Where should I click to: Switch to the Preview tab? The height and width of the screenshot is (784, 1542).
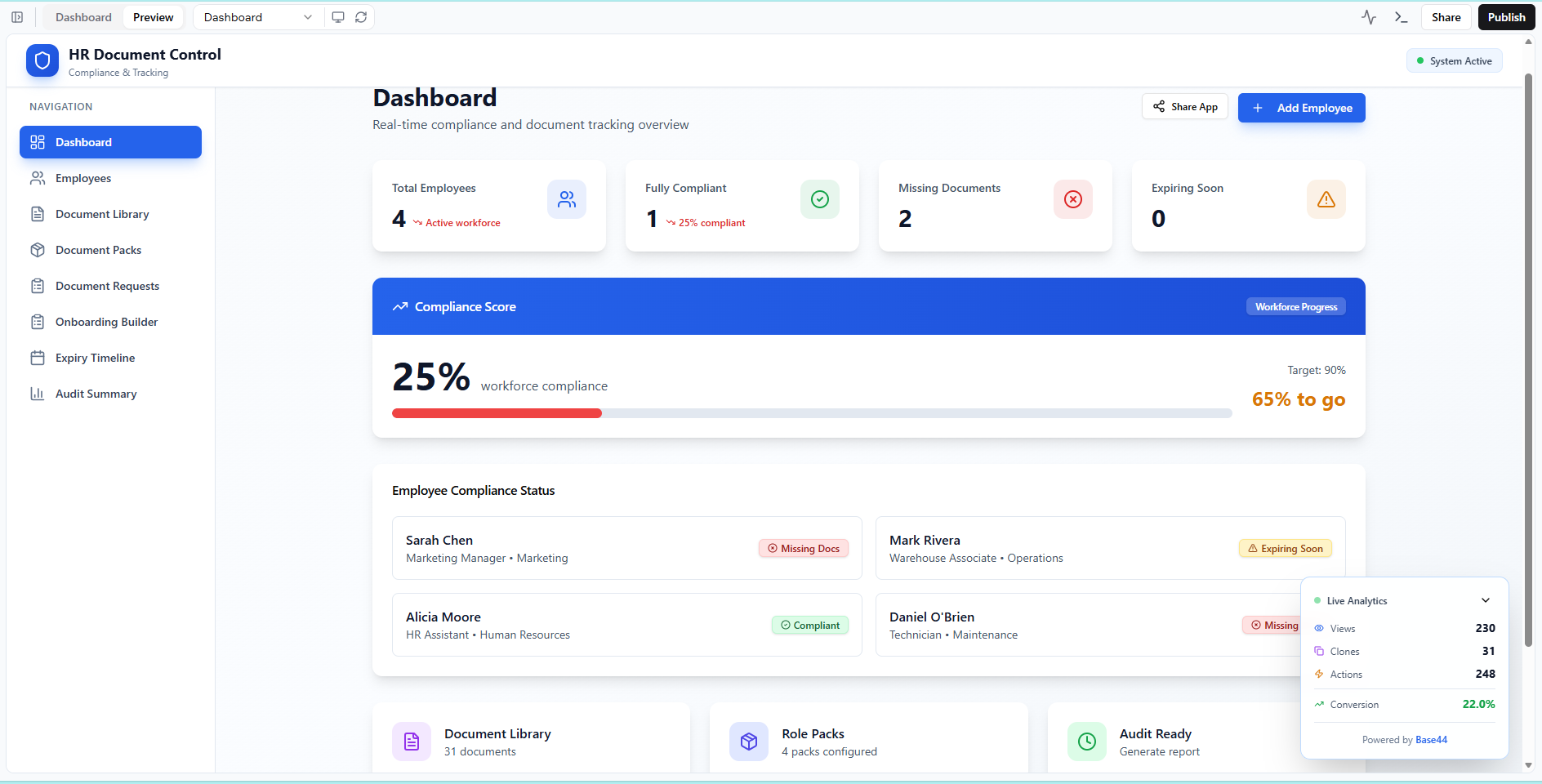(154, 17)
